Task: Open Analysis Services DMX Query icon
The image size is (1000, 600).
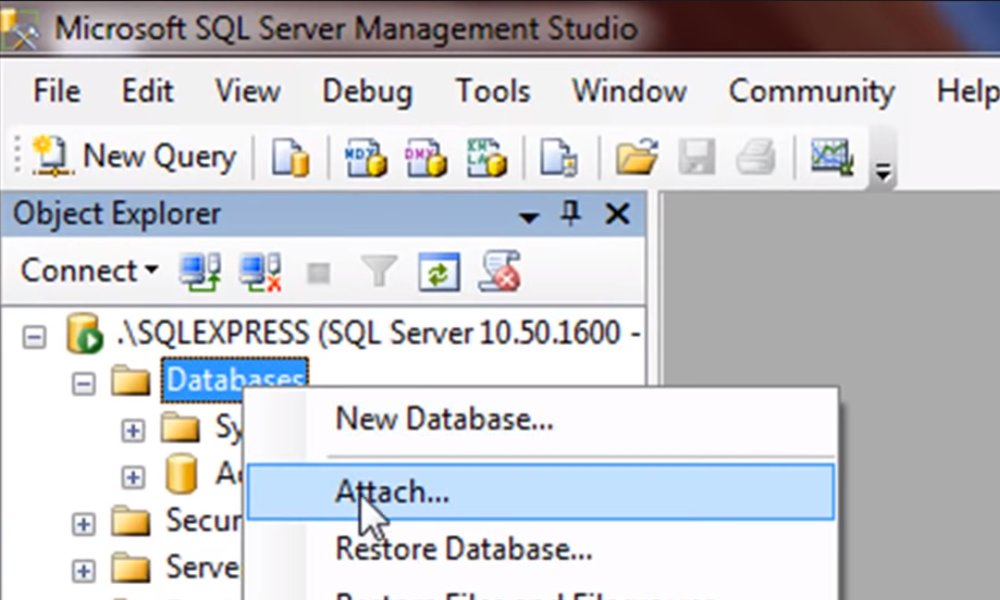Action: pos(425,158)
